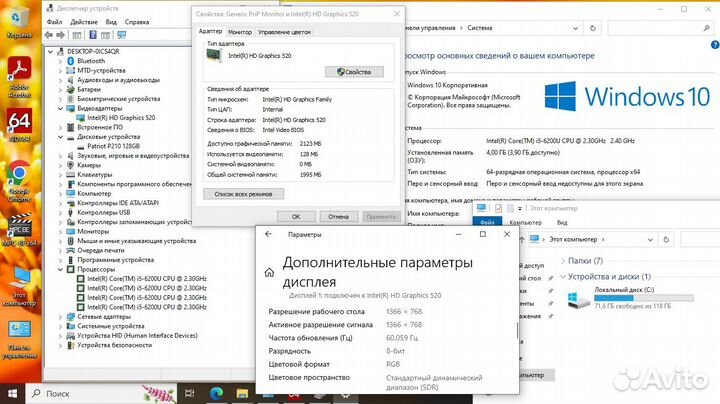Click the Up arrow in explorer address bar
The height and width of the screenshot is (404, 720).
click(x=522, y=240)
